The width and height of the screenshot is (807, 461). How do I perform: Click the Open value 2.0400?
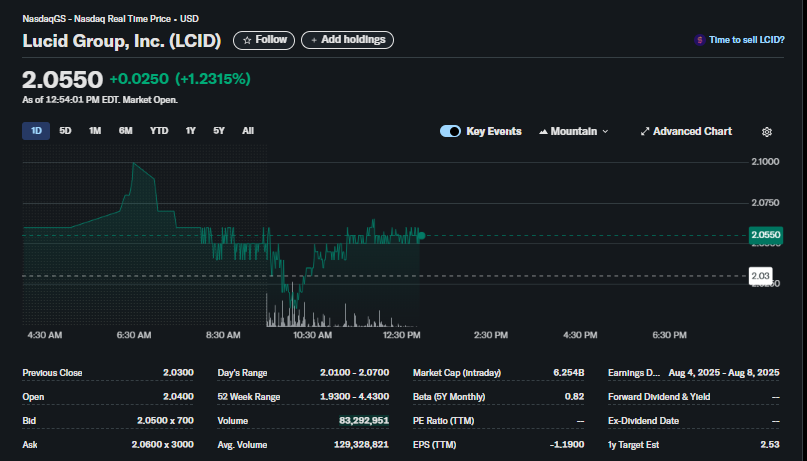tap(178, 397)
